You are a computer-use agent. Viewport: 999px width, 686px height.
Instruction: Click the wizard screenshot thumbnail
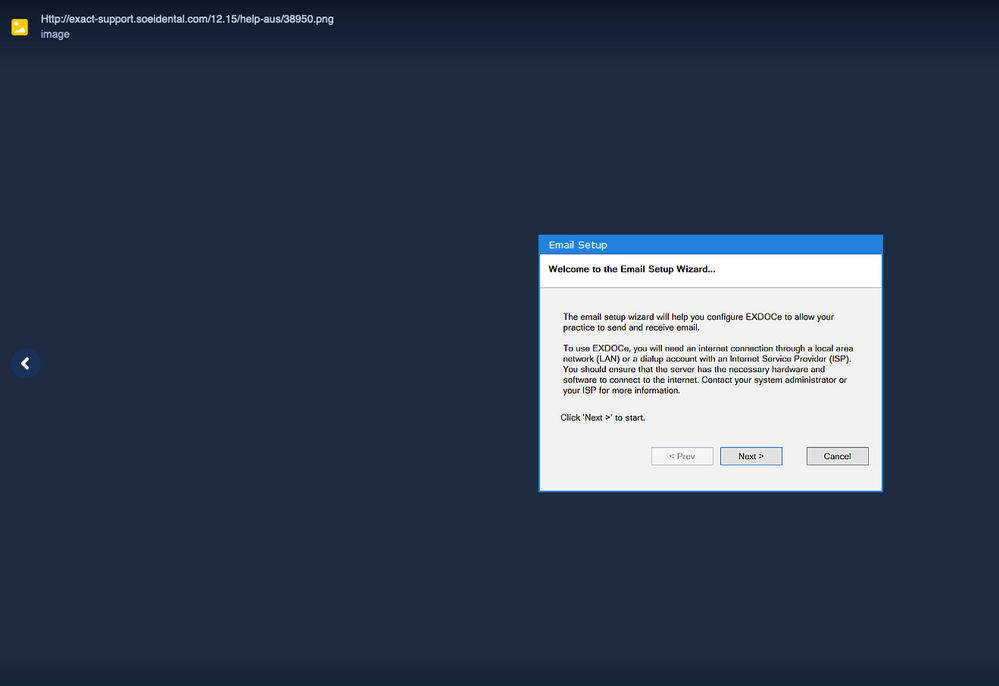point(710,363)
